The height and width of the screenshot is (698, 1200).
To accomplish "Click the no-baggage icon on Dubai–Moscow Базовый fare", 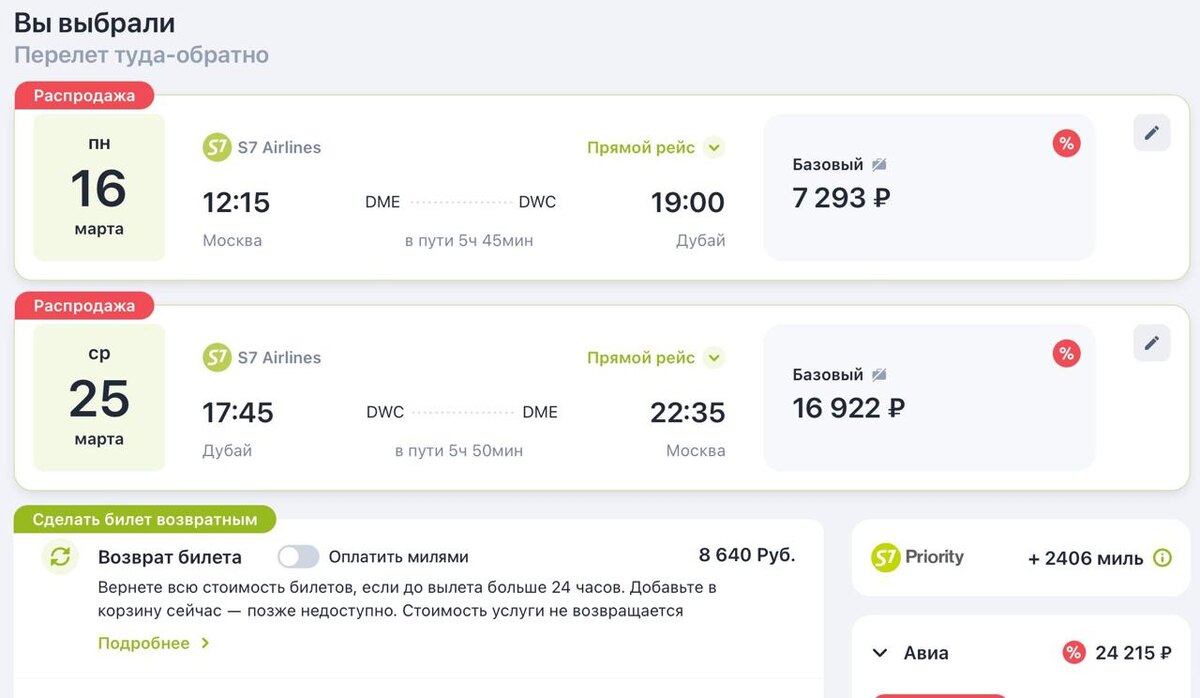I will coord(879,375).
